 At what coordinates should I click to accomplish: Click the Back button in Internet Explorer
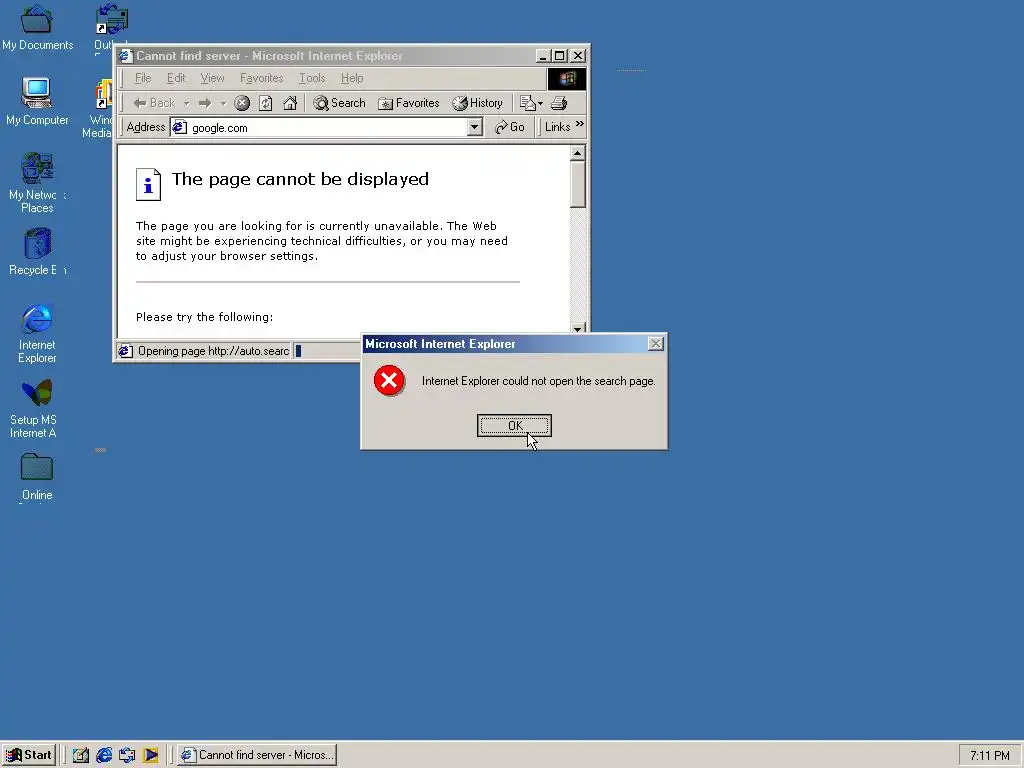point(154,103)
